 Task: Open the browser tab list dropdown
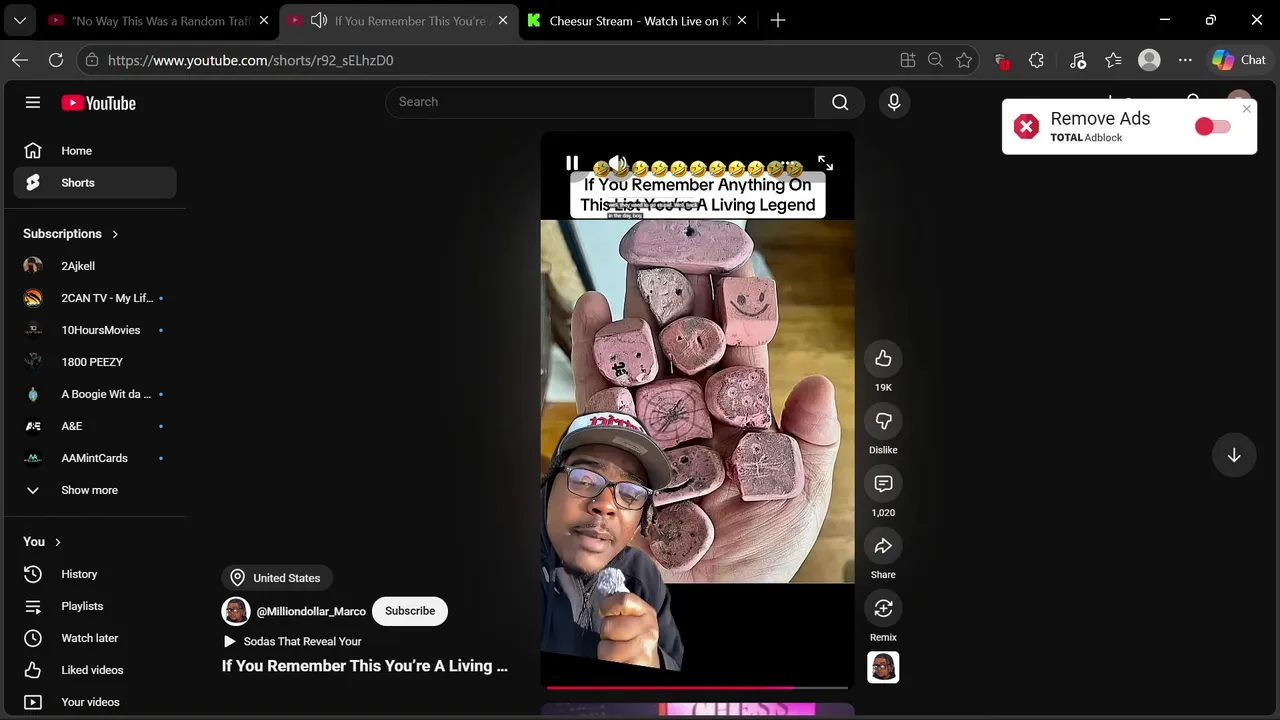(x=20, y=20)
